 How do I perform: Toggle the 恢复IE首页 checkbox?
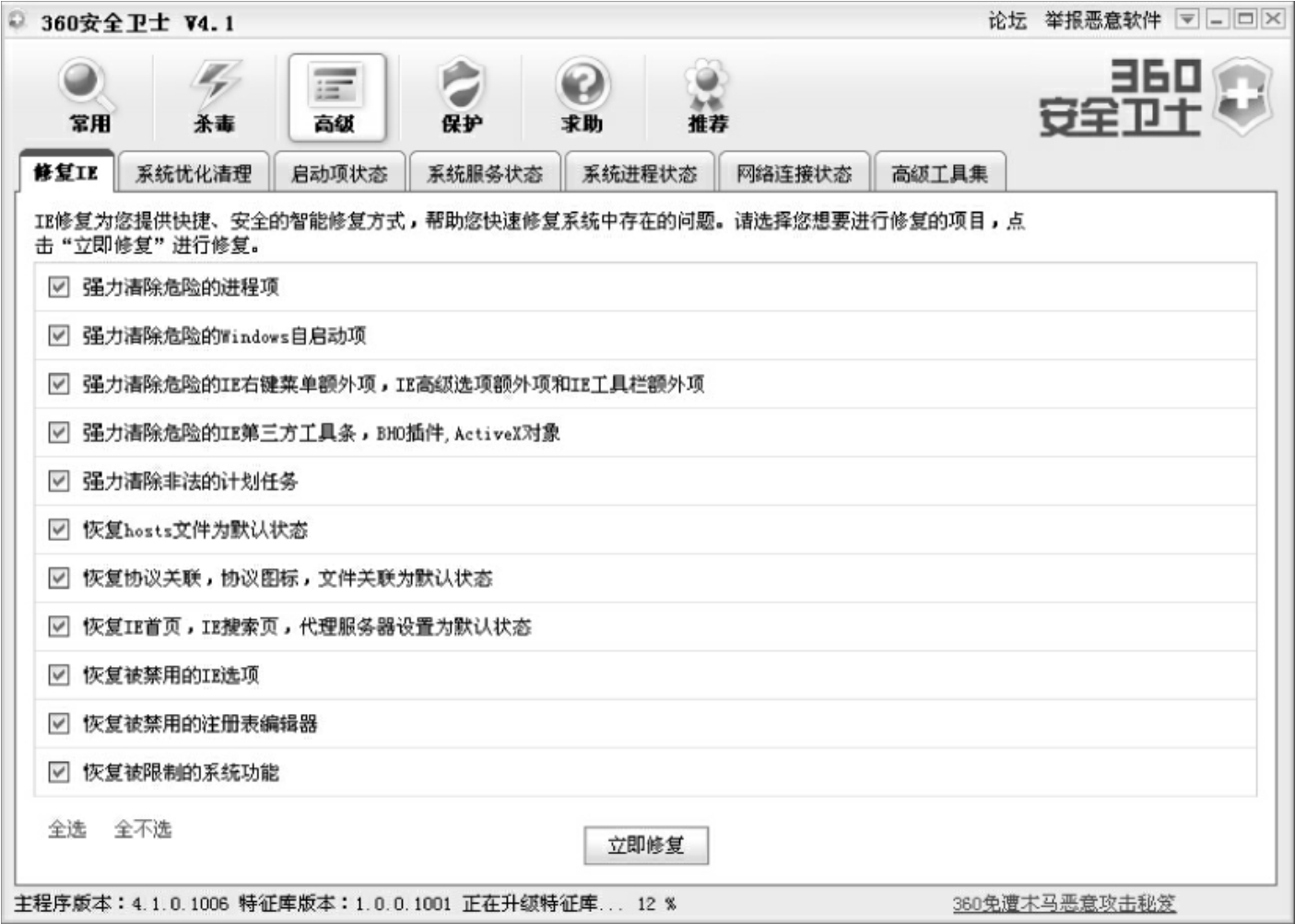(x=59, y=626)
